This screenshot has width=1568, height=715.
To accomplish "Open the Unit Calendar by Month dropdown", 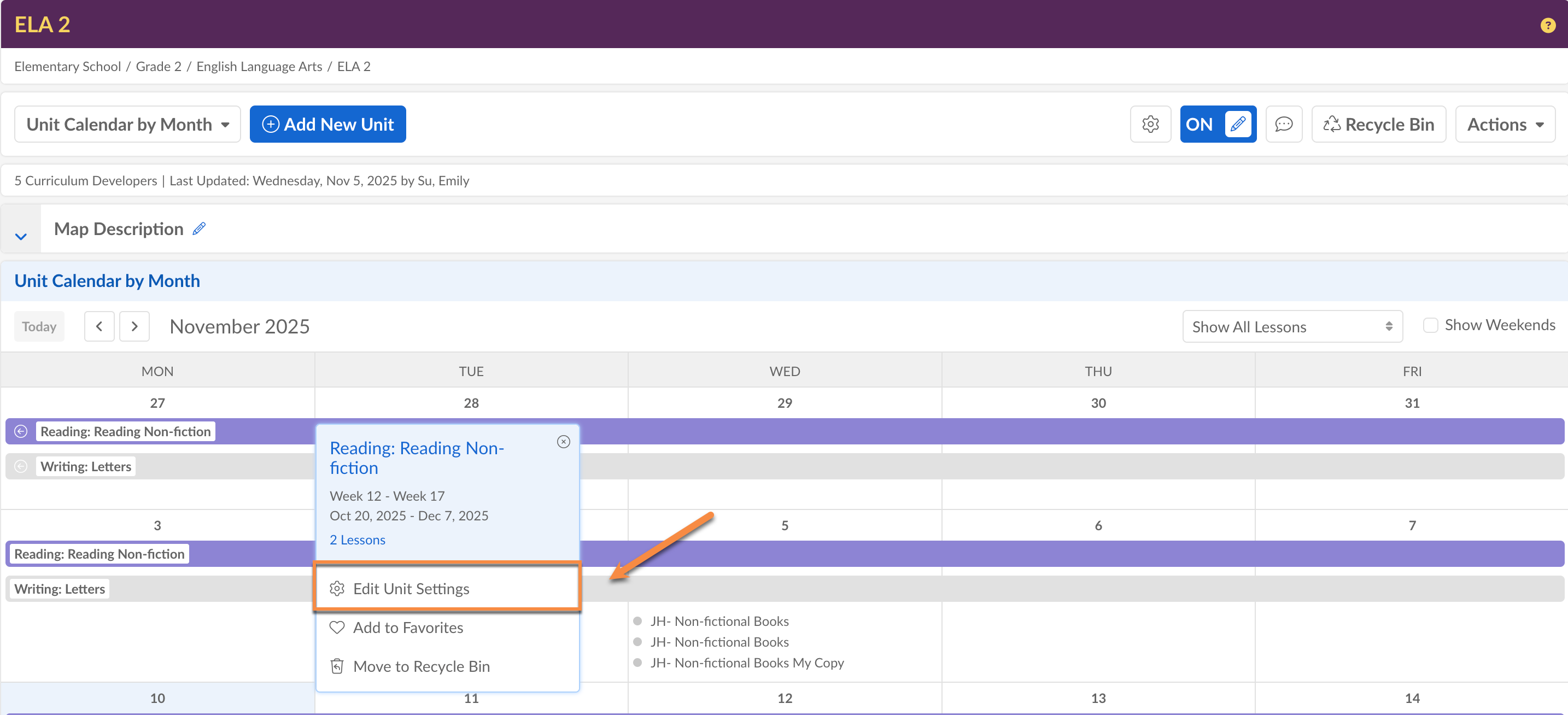I will tap(127, 124).
